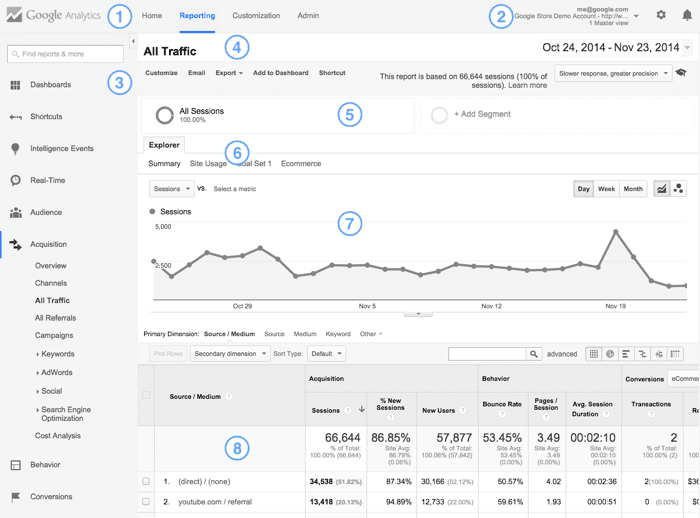Open the graduation cap education icon
This screenshot has width=700, height=518.
pos(681,72)
